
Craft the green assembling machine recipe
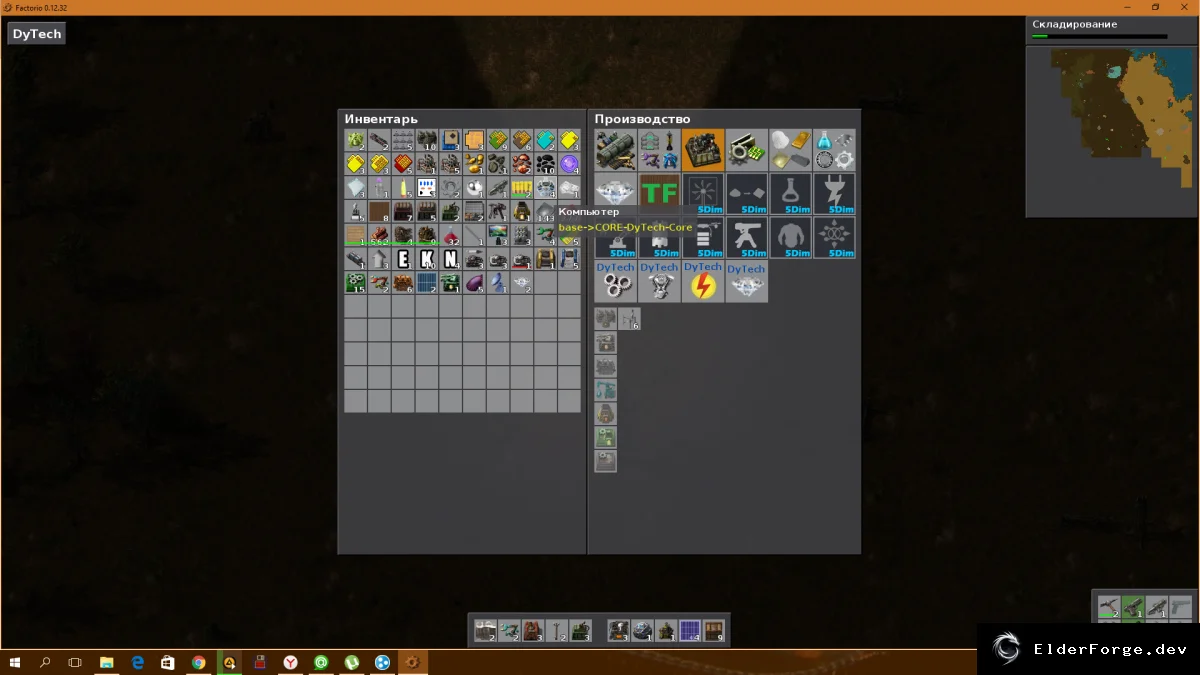click(605, 437)
